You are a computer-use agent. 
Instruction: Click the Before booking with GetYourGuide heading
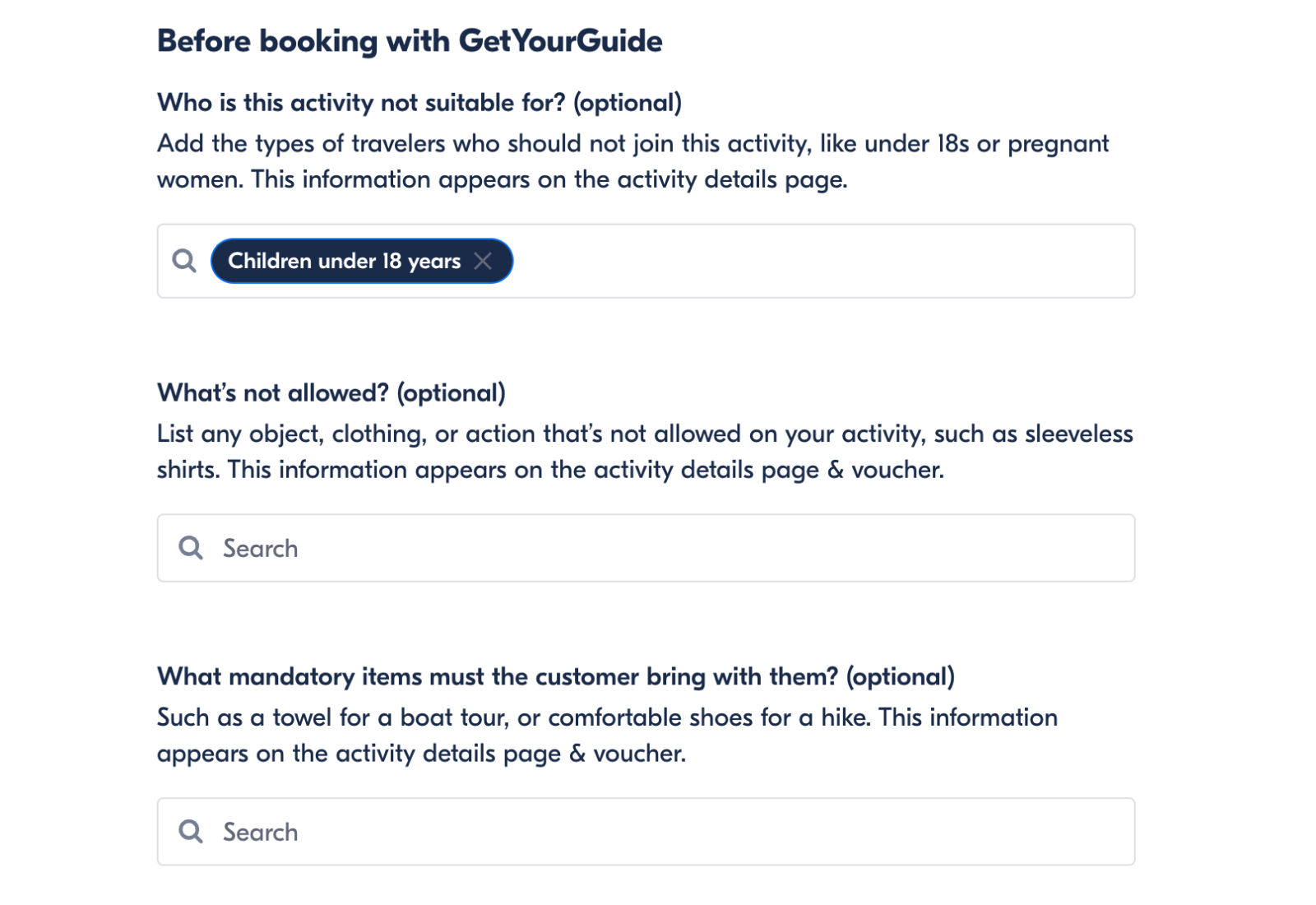coord(410,39)
